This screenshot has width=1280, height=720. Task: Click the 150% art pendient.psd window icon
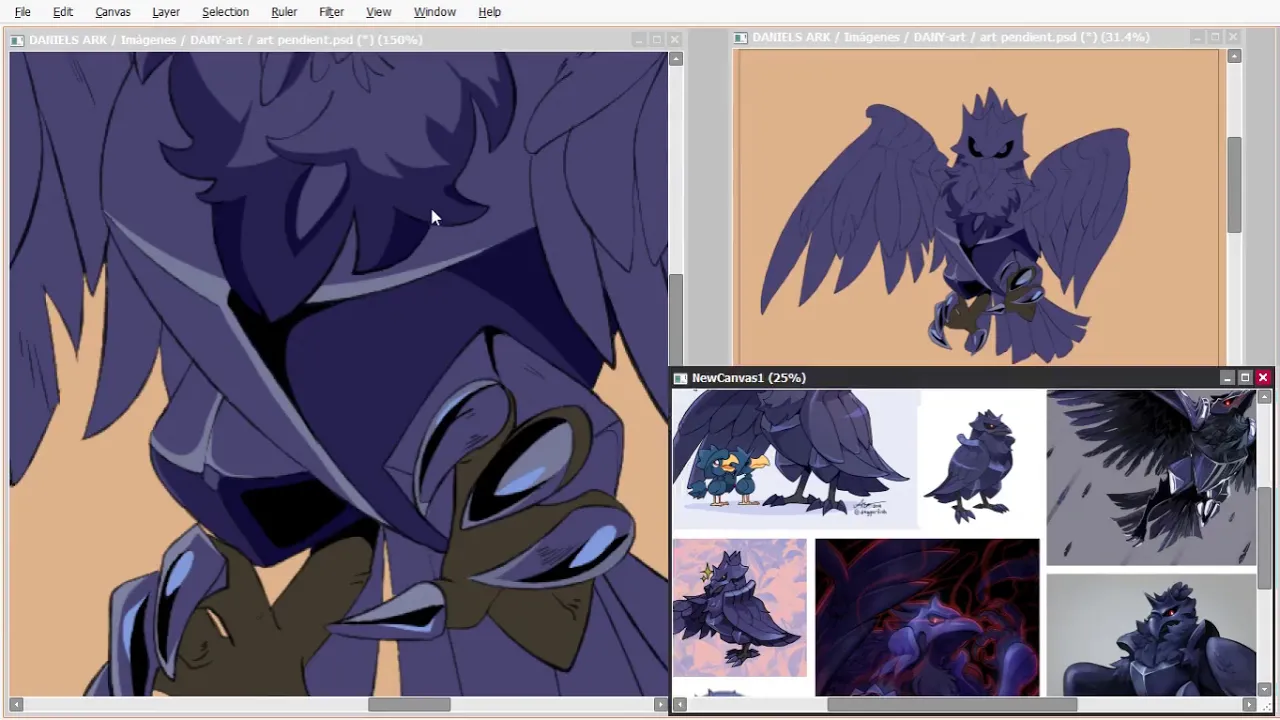tap(17, 40)
